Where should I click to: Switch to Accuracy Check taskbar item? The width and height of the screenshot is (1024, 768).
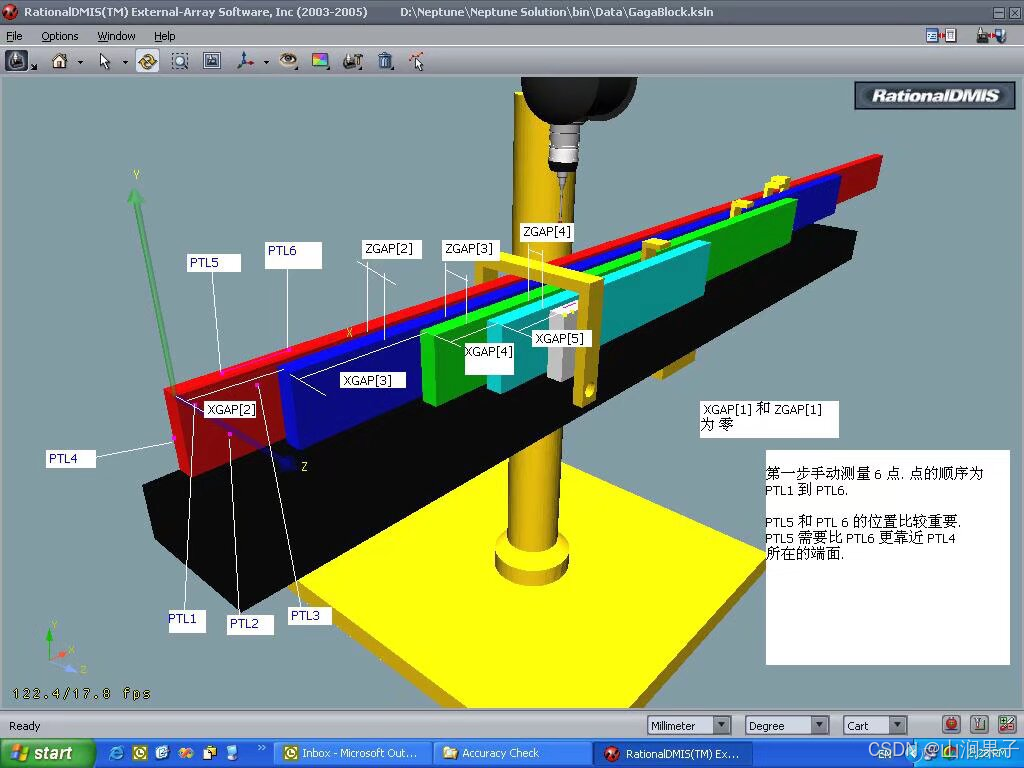pos(513,753)
